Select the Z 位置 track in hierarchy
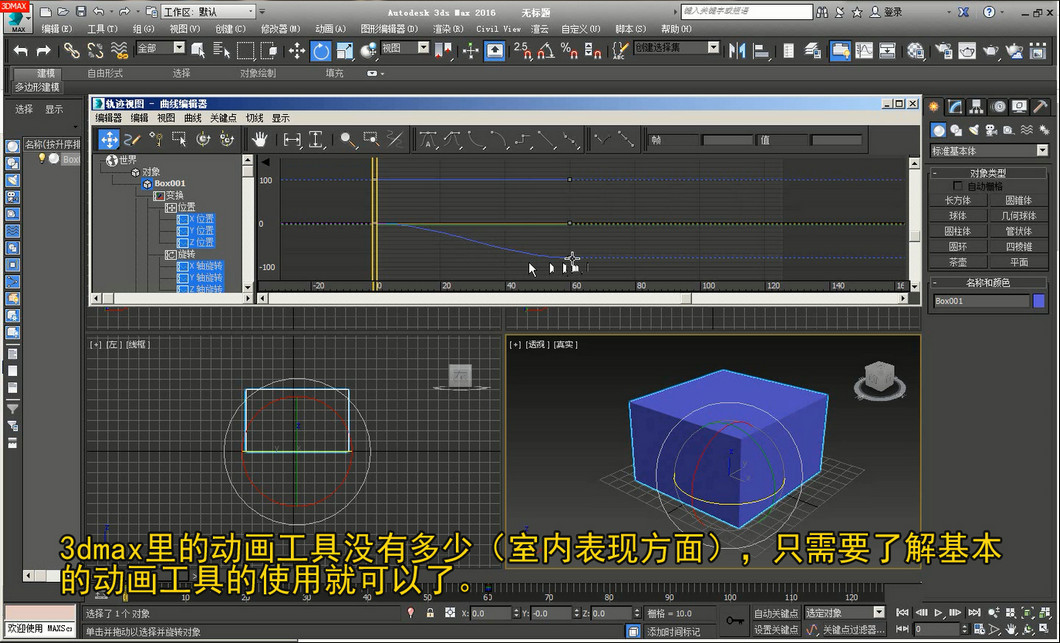 point(203,242)
